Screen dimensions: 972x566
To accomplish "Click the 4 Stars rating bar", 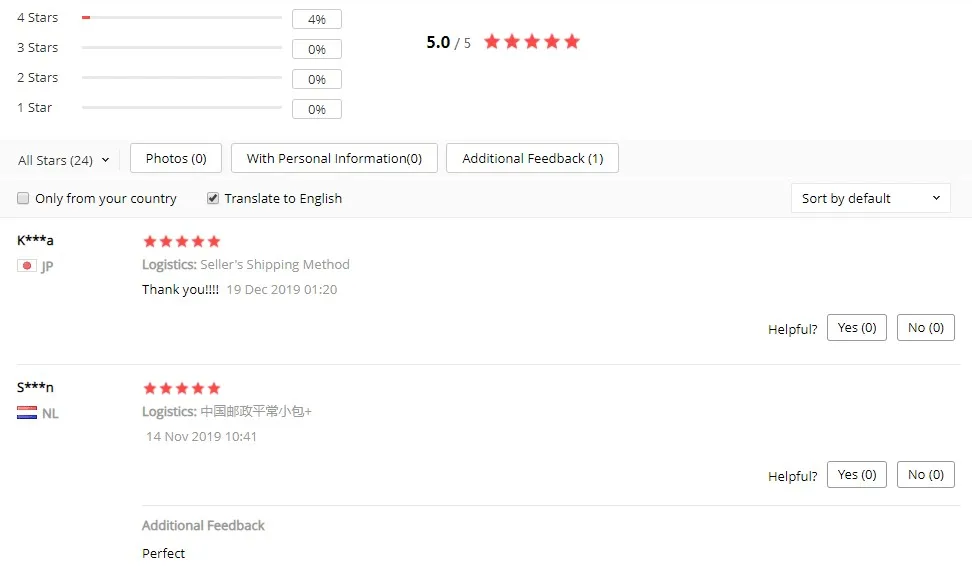I will [x=182, y=17].
